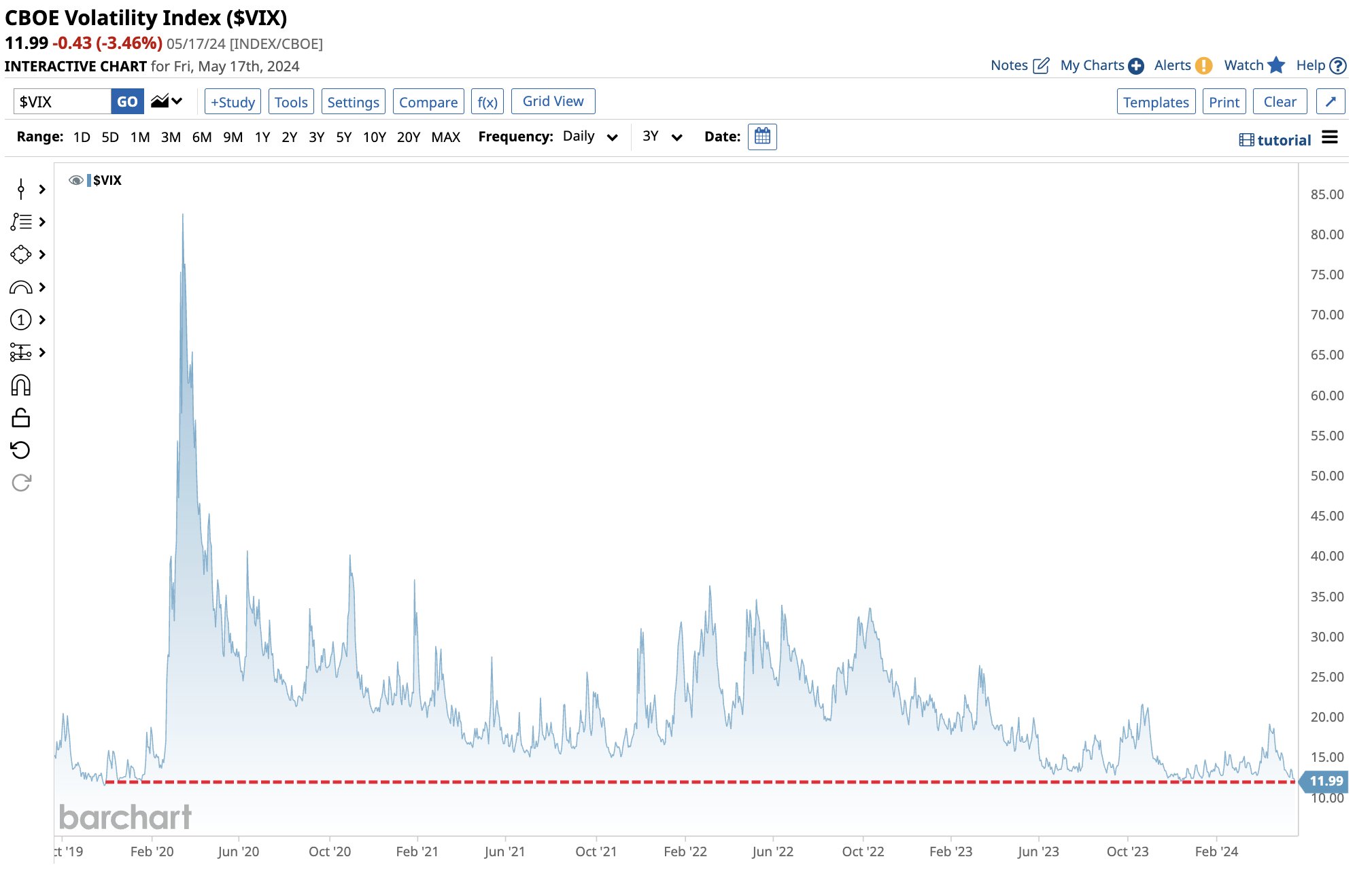Select the 9M range
Image resolution: width=1372 pixels, height=878 pixels.
[x=233, y=137]
